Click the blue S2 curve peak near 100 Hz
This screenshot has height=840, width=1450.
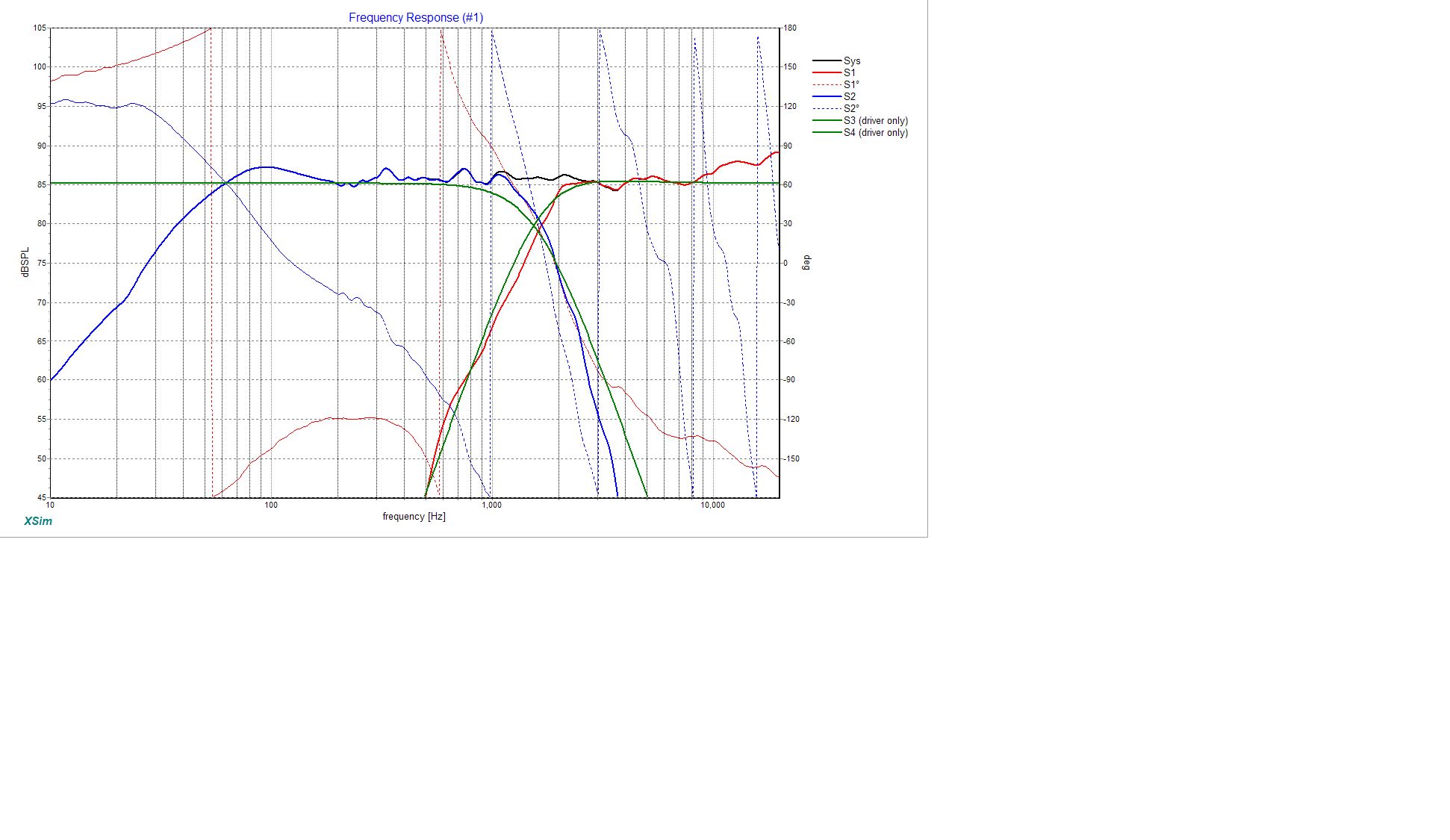pyautogui.click(x=265, y=167)
